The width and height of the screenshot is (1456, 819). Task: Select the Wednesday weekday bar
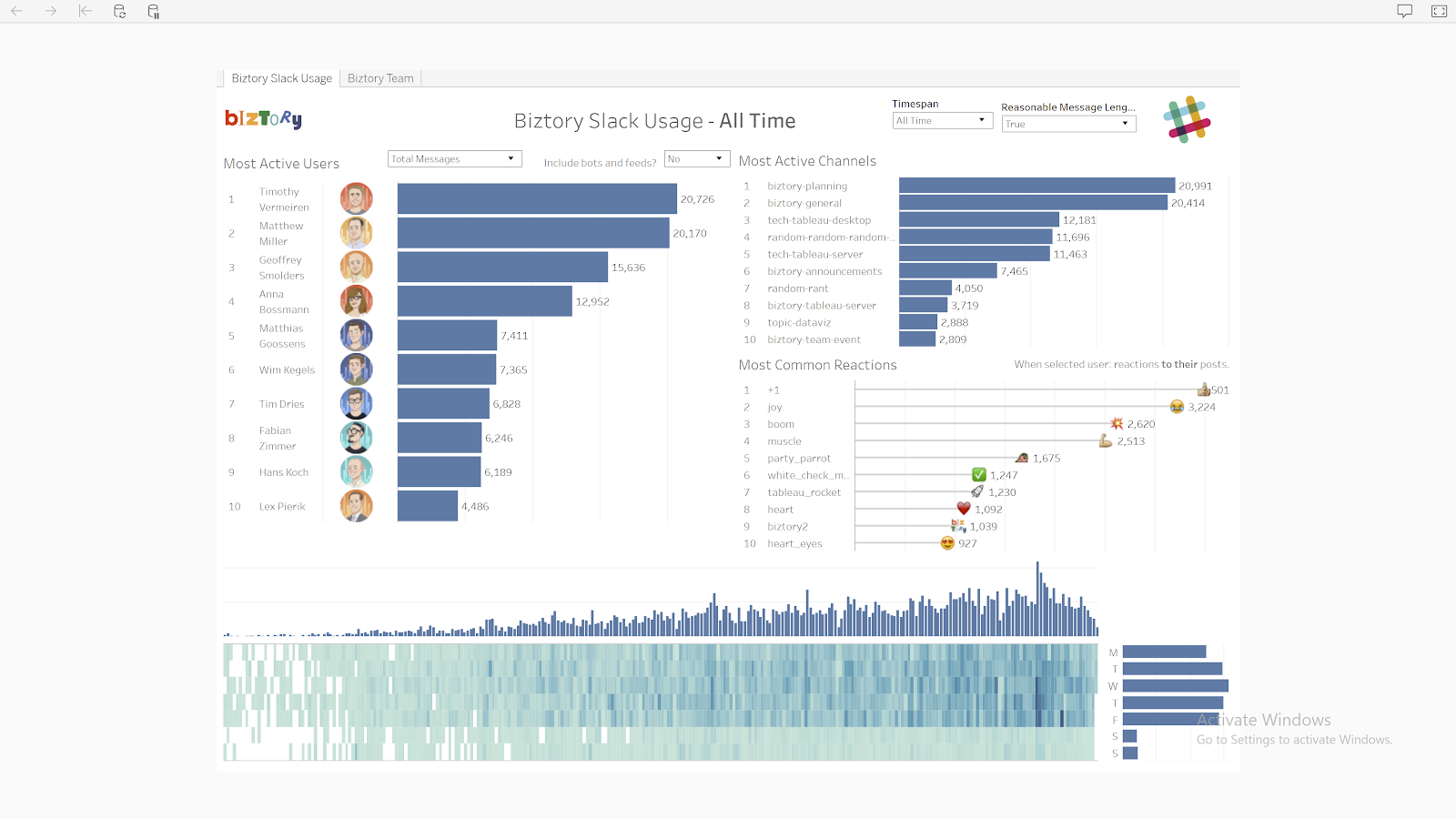pyautogui.click(x=1176, y=685)
